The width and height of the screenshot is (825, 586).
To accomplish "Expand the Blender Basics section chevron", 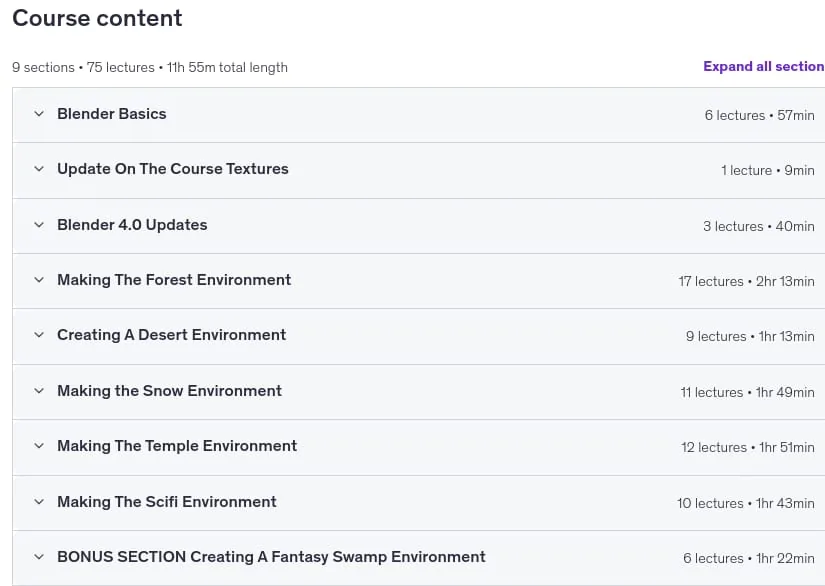I will (39, 114).
